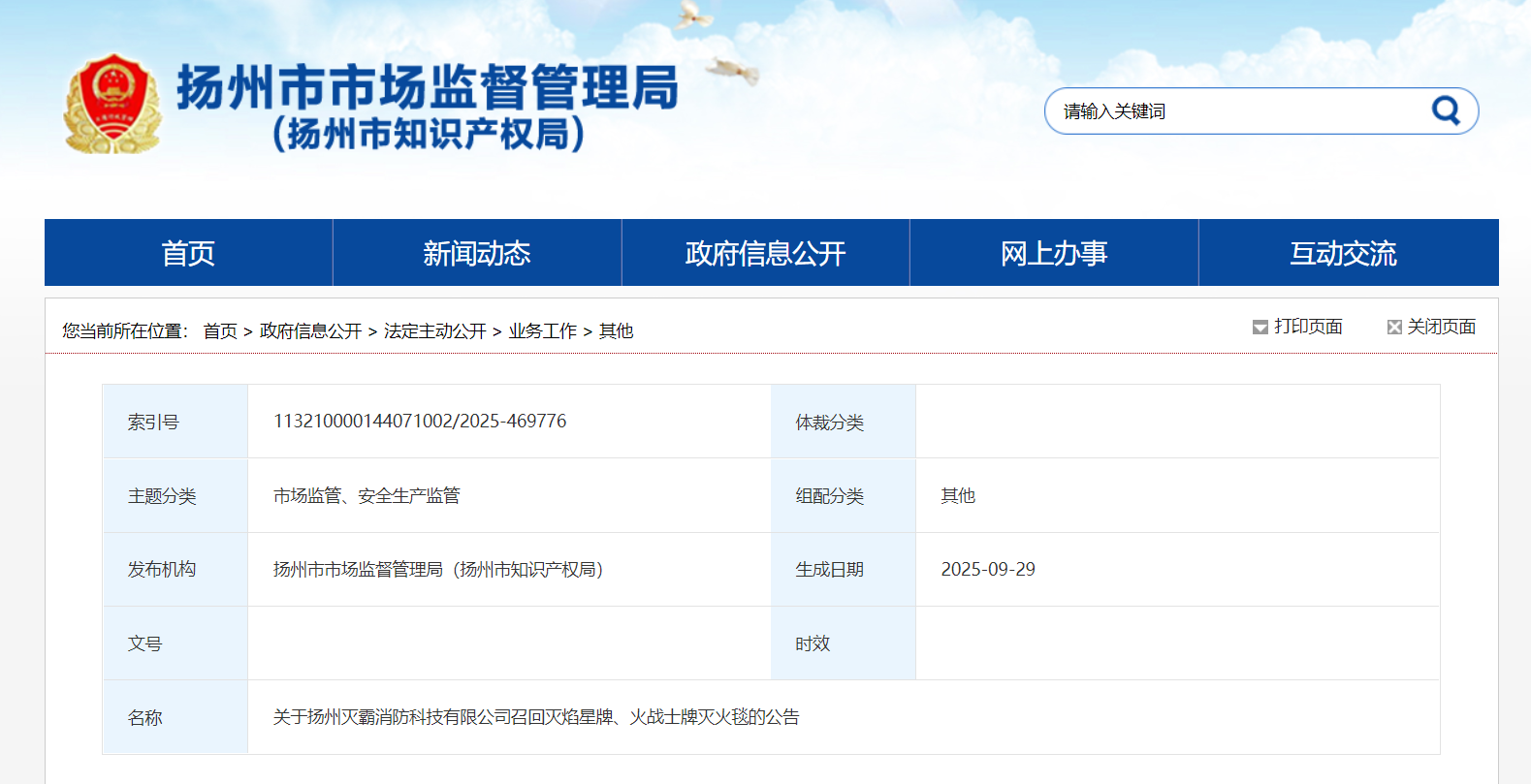Click the announcement title in the 名称 row
The width and height of the screenshot is (1531, 784).
[x=536, y=717]
